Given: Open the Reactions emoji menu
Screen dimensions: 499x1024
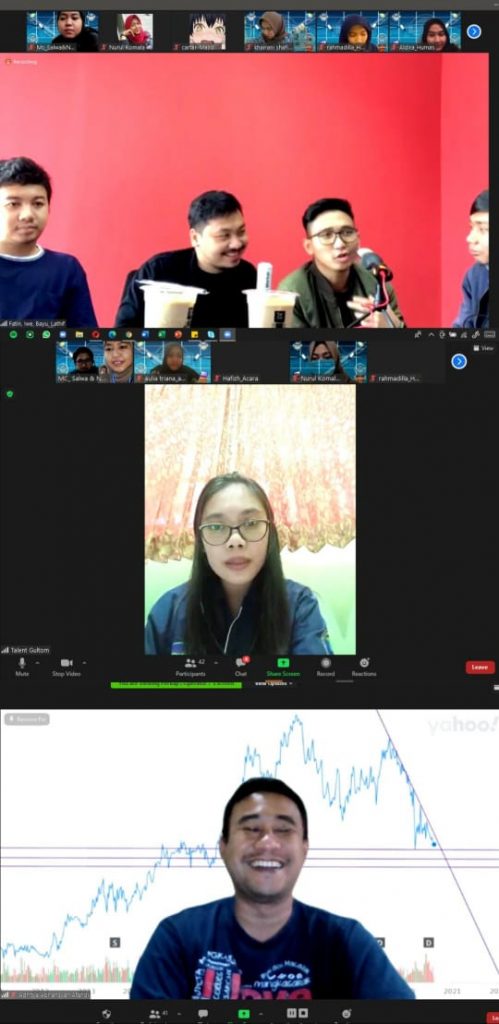Looking at the screenshot, I should click(x=364, y=666).
